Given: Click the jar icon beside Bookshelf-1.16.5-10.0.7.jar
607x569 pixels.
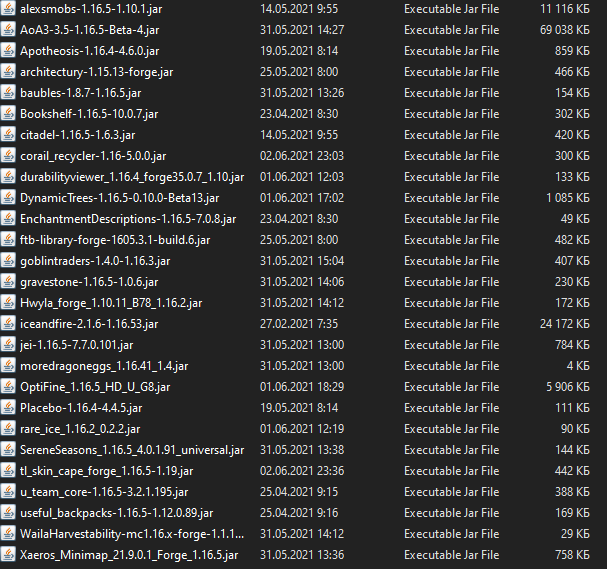Looking at the screenshot, I should click(8, 113).
